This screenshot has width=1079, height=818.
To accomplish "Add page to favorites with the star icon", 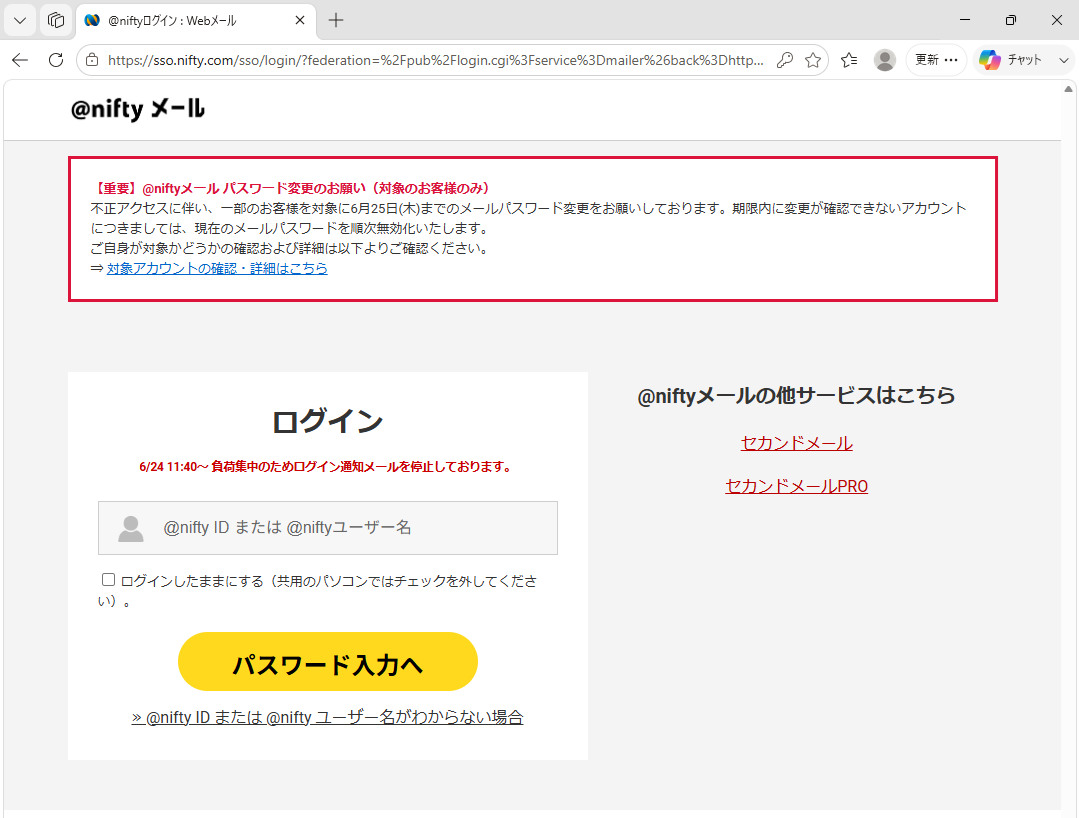I will 813,61.
